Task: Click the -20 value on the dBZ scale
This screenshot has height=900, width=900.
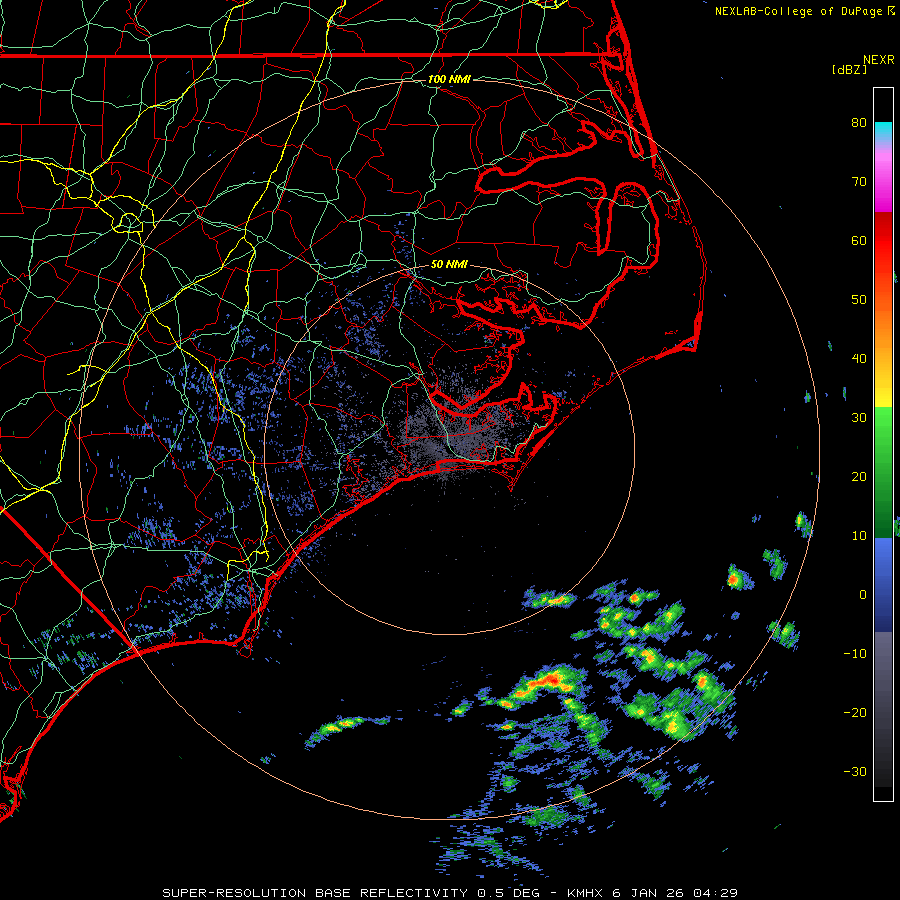Action: [x=855, y=712]
